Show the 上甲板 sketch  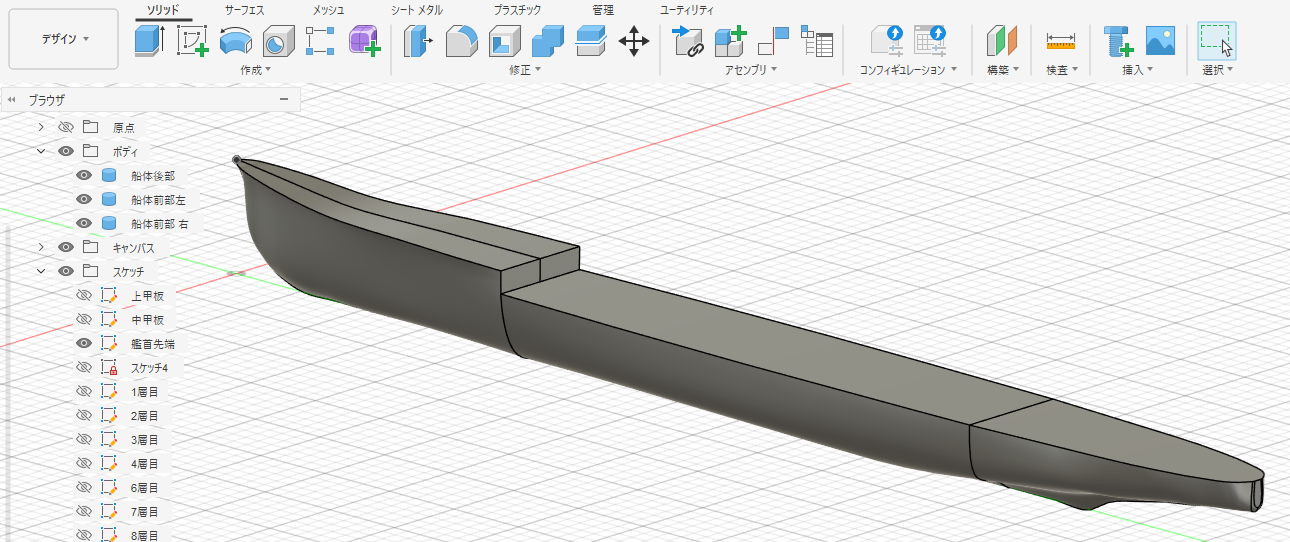click(x=85, y=295)
